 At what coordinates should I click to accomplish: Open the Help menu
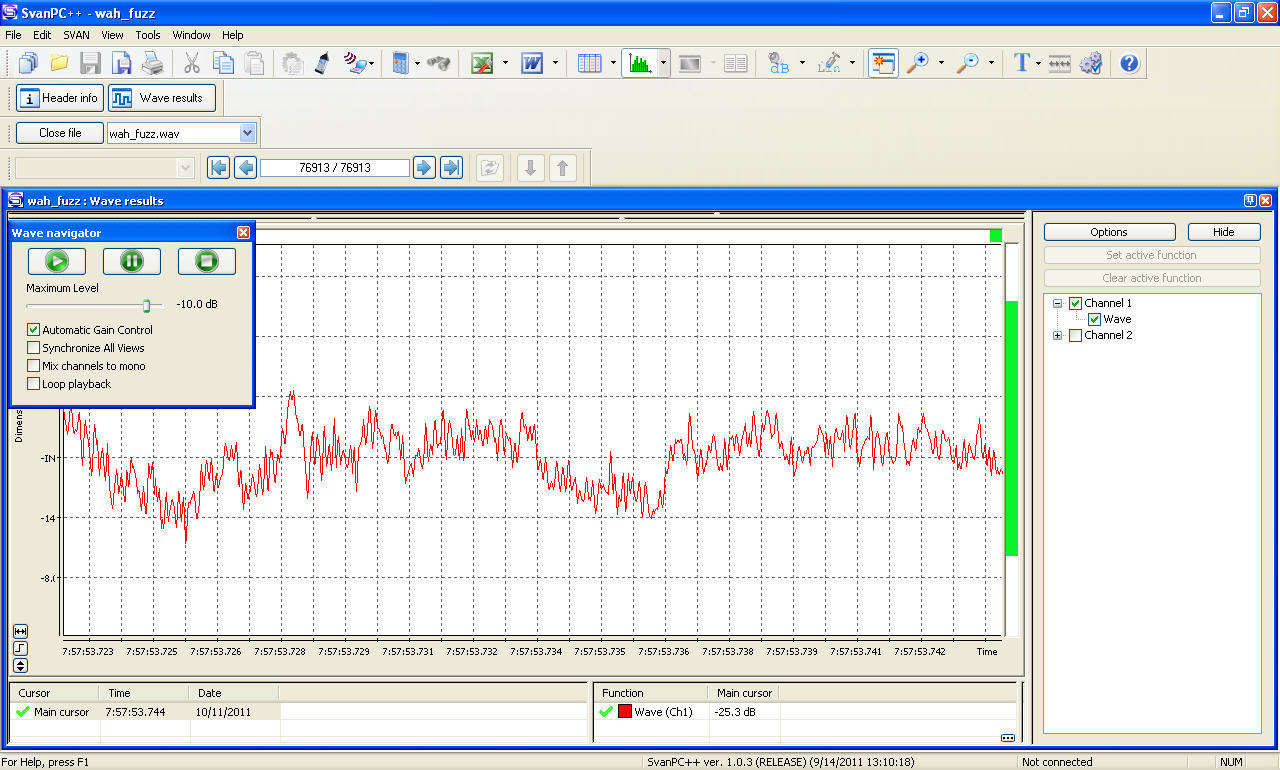point(233,35)
